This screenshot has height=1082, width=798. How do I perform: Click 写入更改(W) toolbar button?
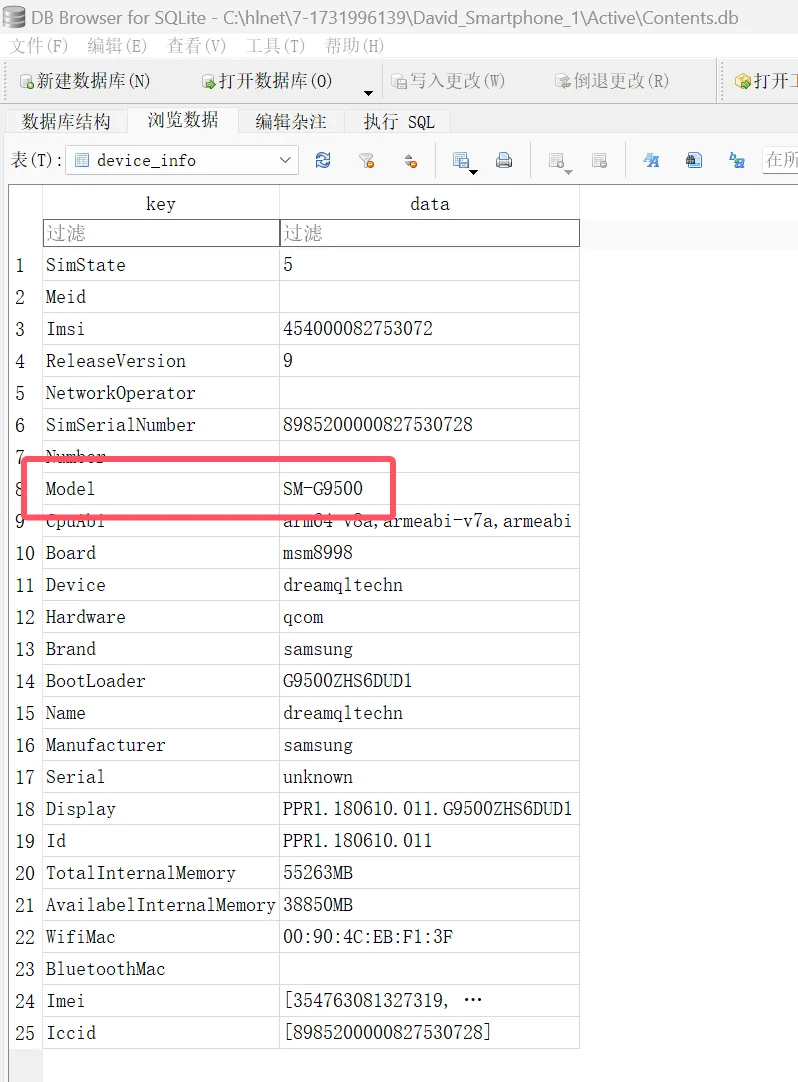(x=448, y=81)
